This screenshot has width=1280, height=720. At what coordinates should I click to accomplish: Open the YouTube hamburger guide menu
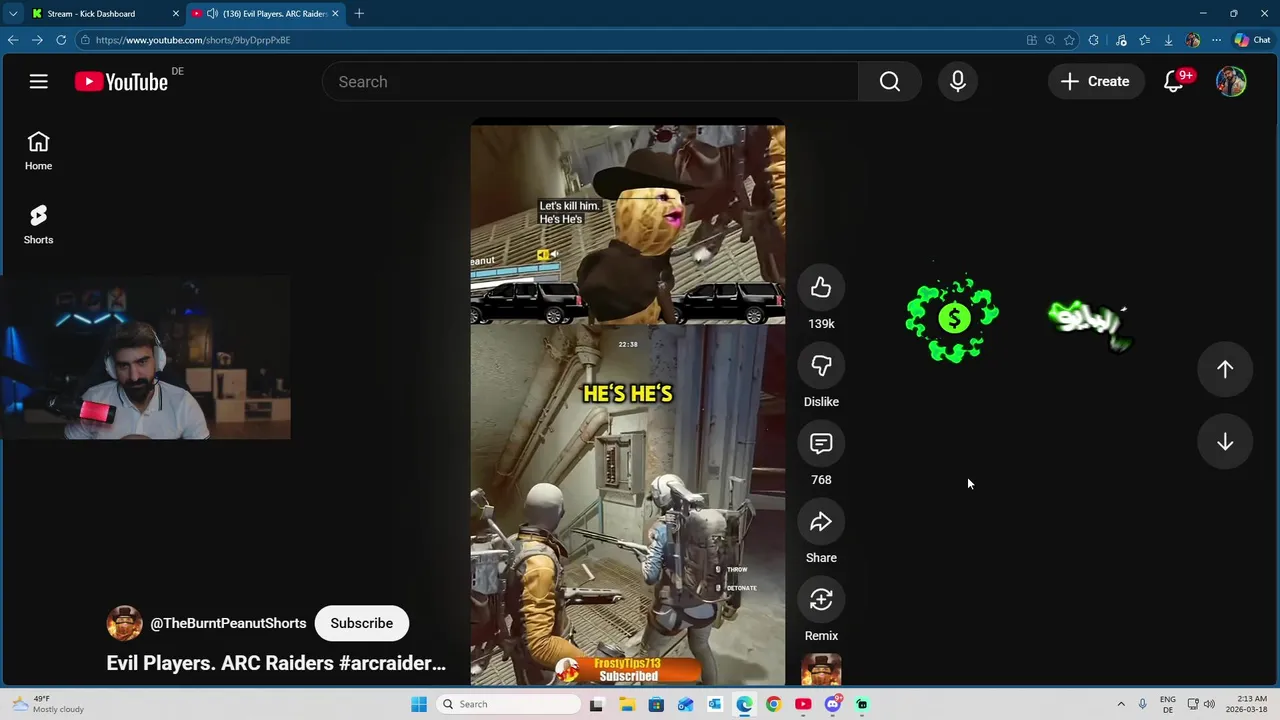pyautogui.click(x=38, y=82)
